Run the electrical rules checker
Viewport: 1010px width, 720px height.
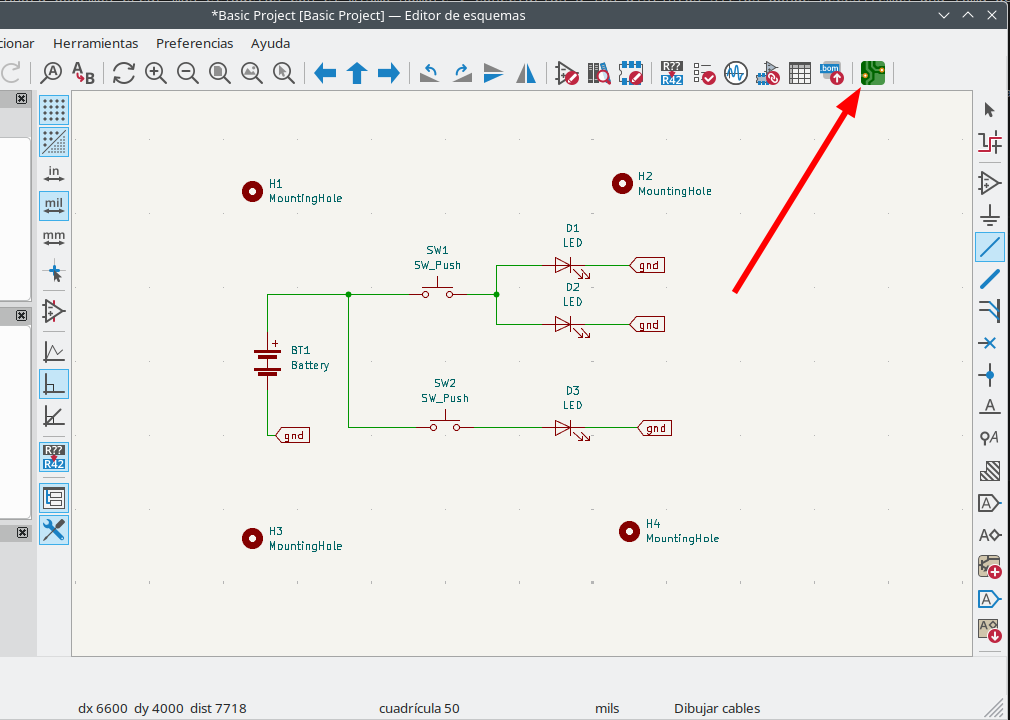tap(705, 73)
